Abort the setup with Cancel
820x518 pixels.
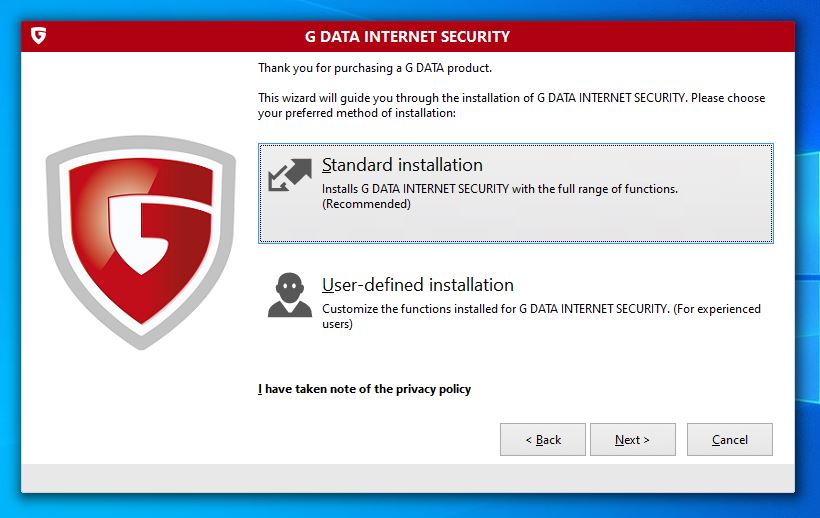[x=730, y=440]
